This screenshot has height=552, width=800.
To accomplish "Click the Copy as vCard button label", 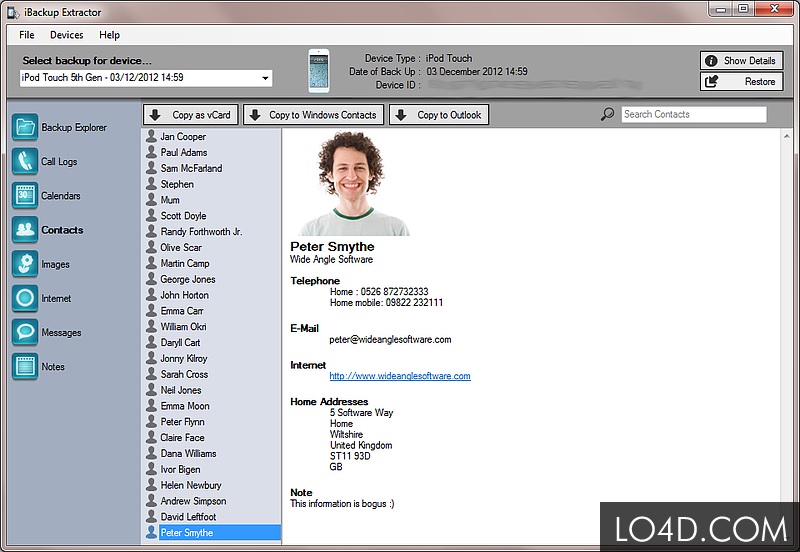I will 201,115.
